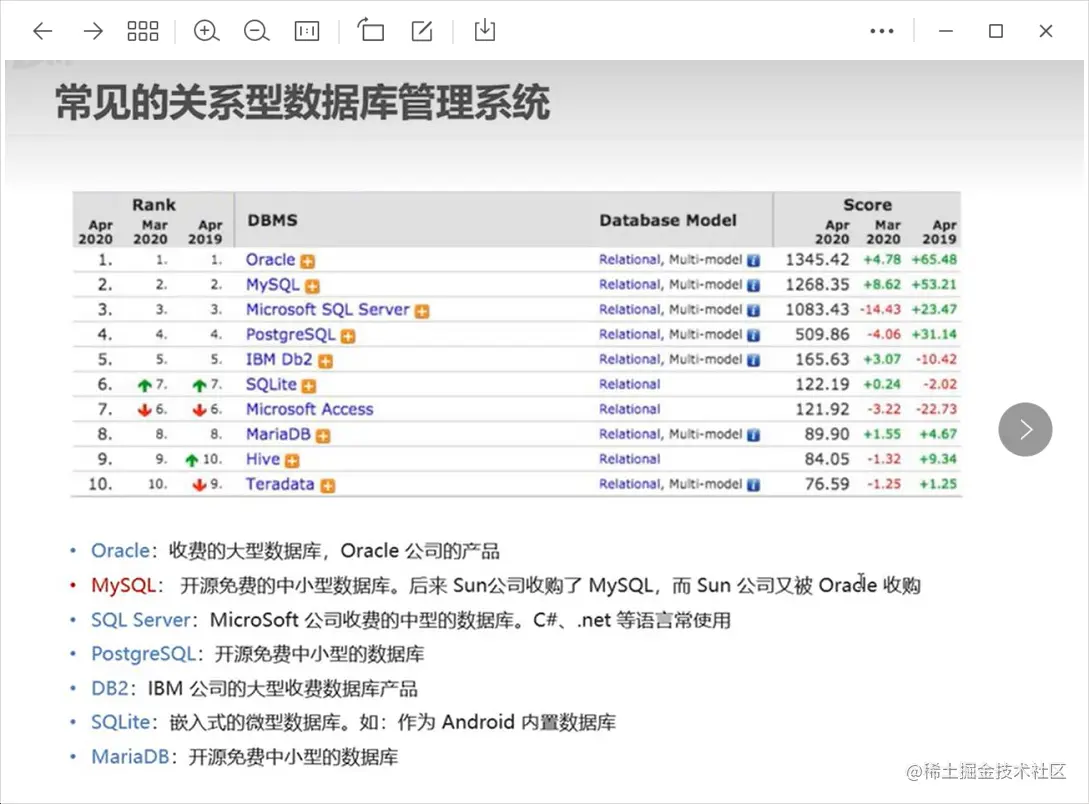Viewport: 1089px width, 804px height.
Task: Open the MySQL link in the table
Action: click(272, 285)
